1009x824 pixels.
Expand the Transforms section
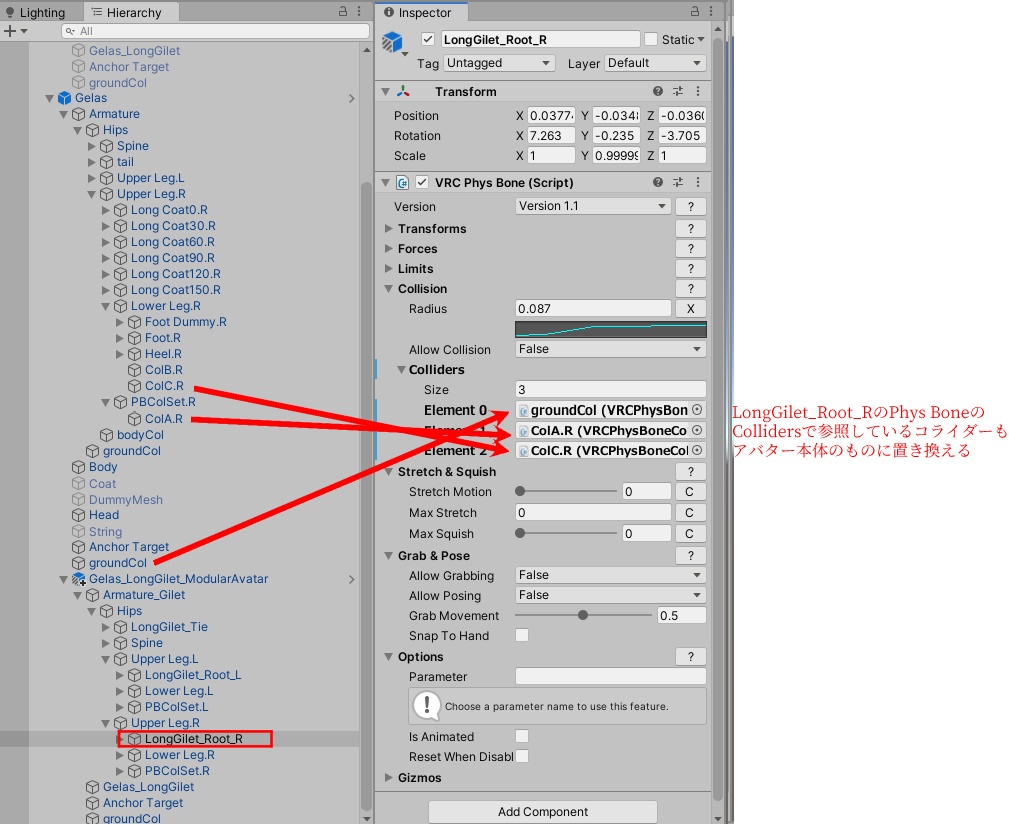[389, 228]
